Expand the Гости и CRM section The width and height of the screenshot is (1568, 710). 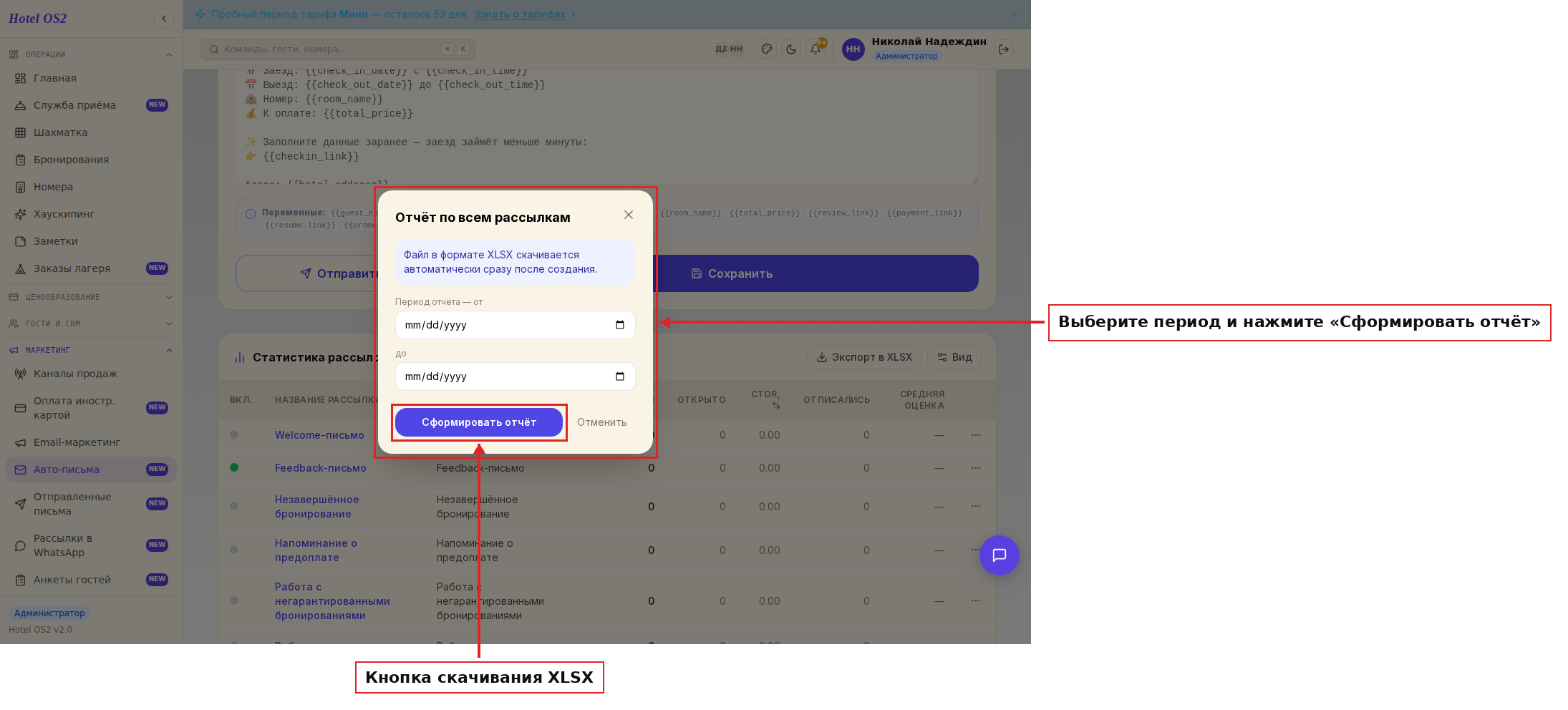pos(91,324)
